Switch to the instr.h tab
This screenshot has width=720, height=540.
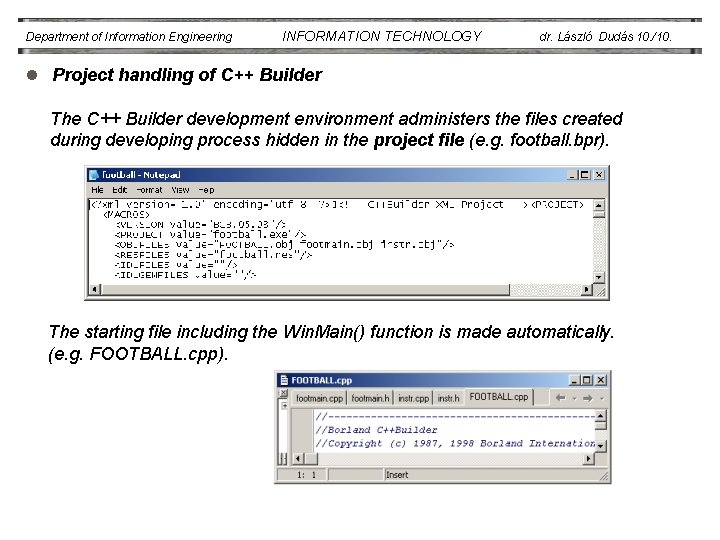[x=448, y=398]
